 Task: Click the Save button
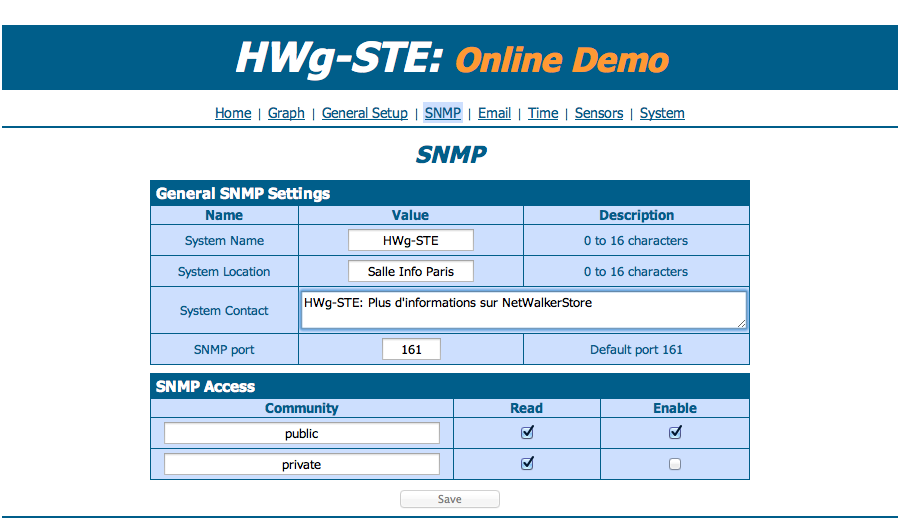click(x=450, y=499)
